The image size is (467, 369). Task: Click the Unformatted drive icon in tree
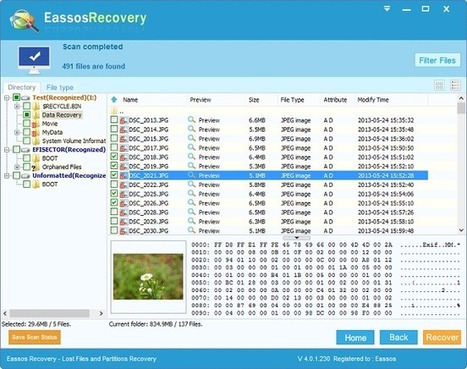point(26,176)
